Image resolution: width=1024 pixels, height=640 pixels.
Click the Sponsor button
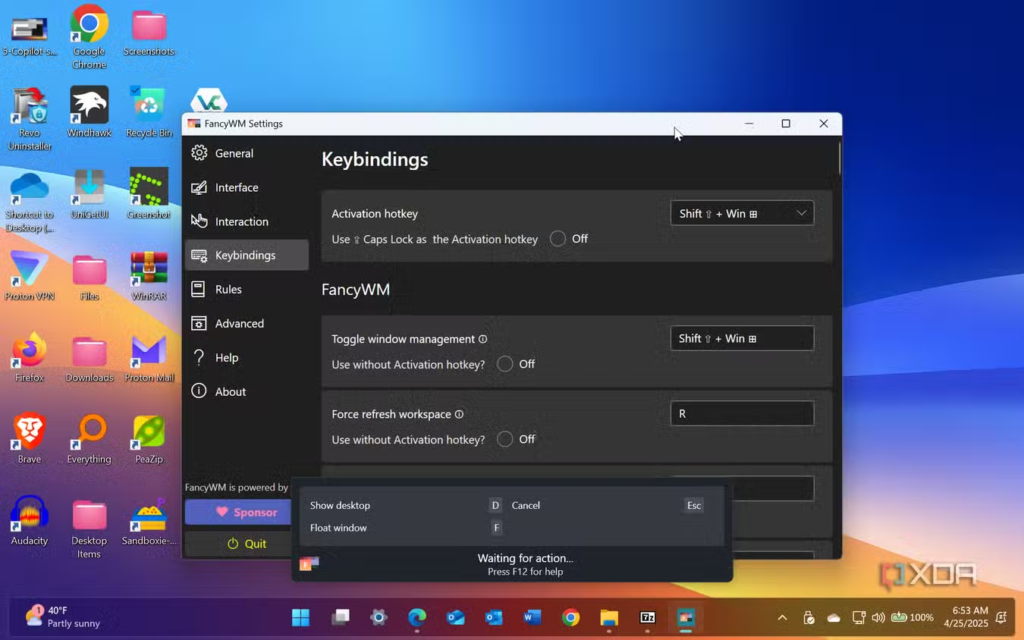click(238, 512)
